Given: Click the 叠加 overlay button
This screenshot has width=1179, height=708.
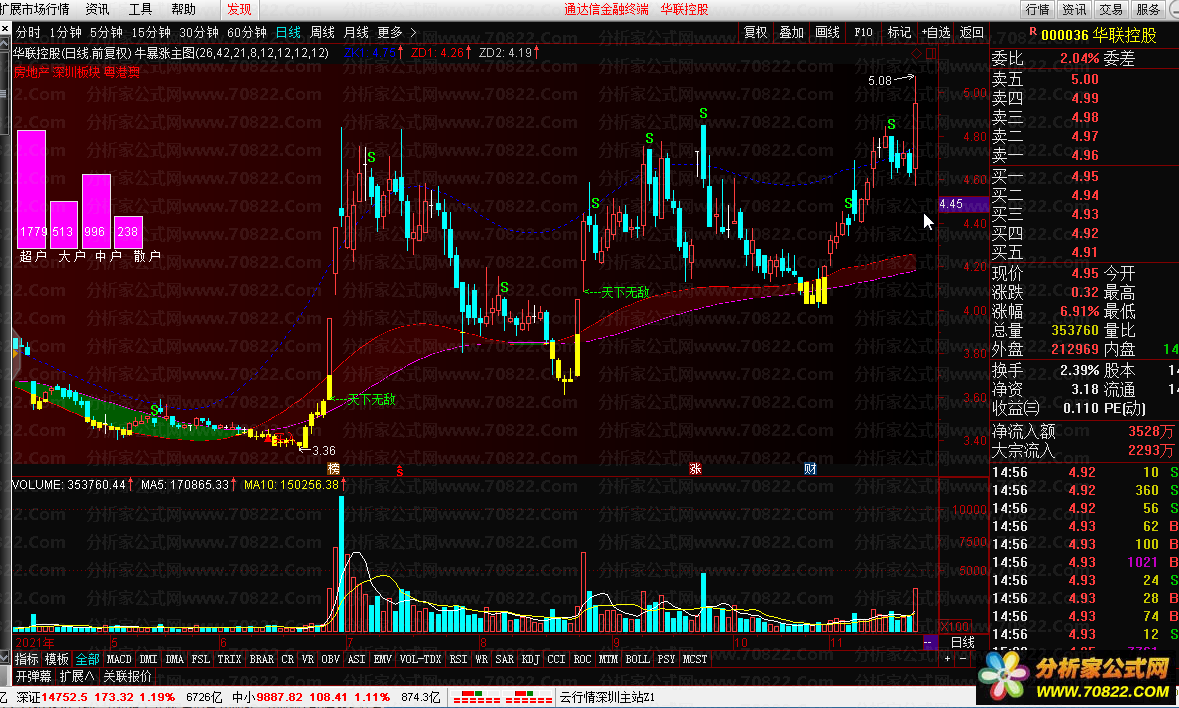Looking at the screenshot, I should click(x=791, y=32).
